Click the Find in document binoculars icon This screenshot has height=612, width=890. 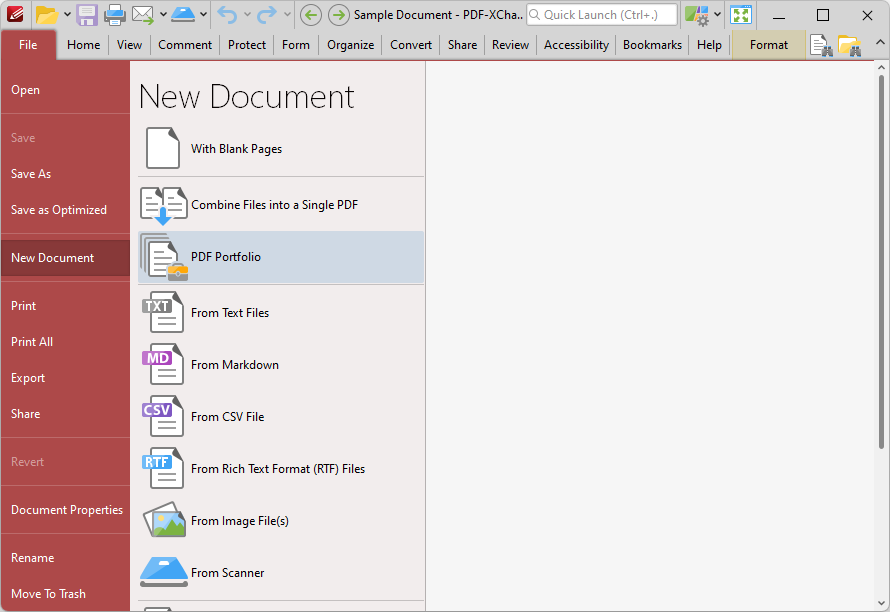[821, 45]
